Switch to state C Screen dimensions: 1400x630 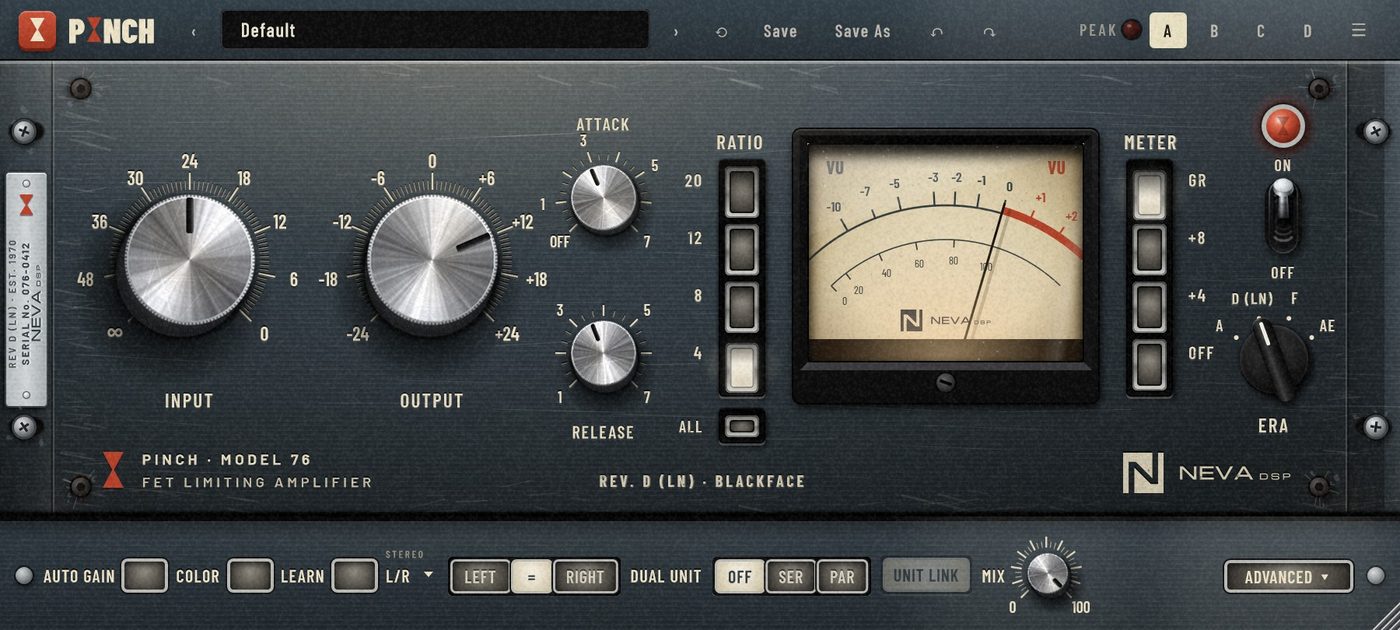click(x=1260, y=30)
